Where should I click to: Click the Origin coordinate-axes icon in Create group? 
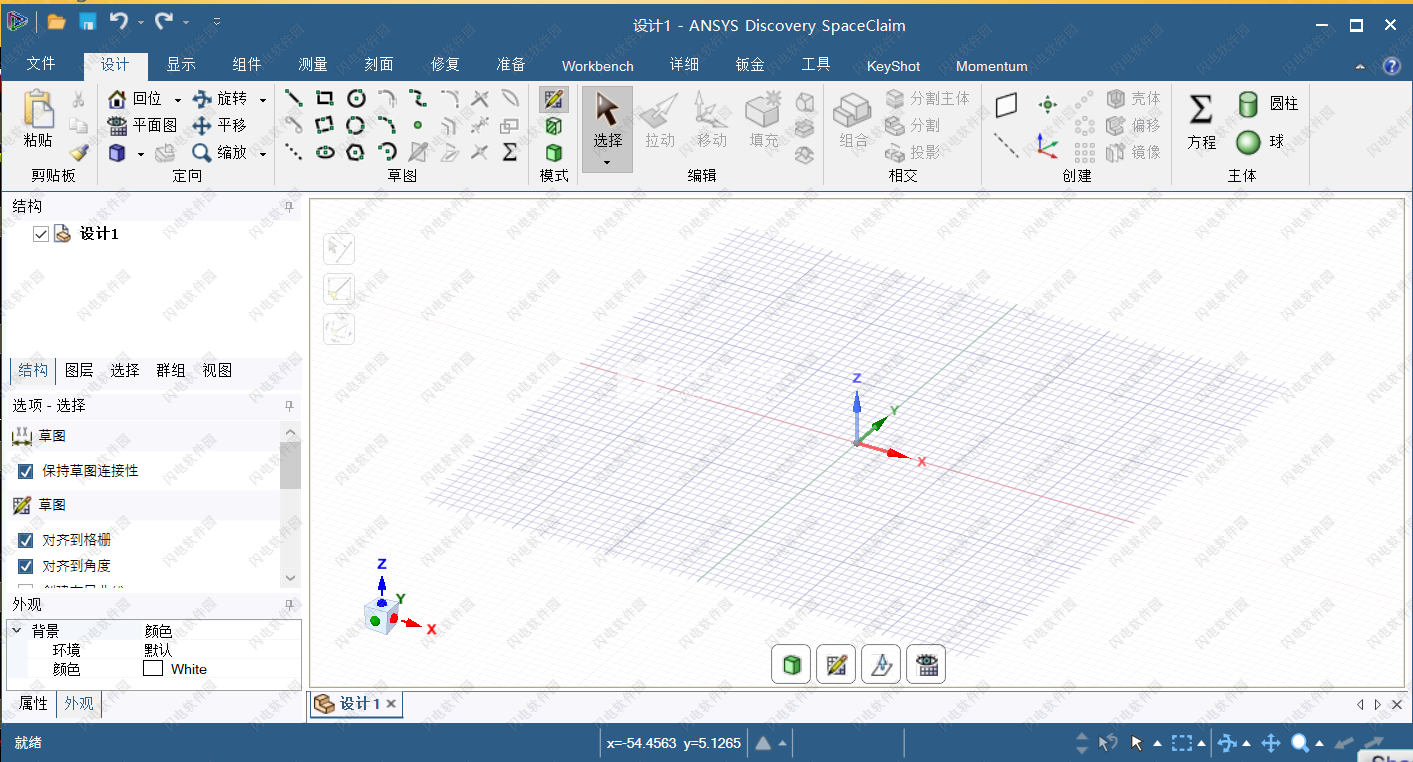[1047, 146]
